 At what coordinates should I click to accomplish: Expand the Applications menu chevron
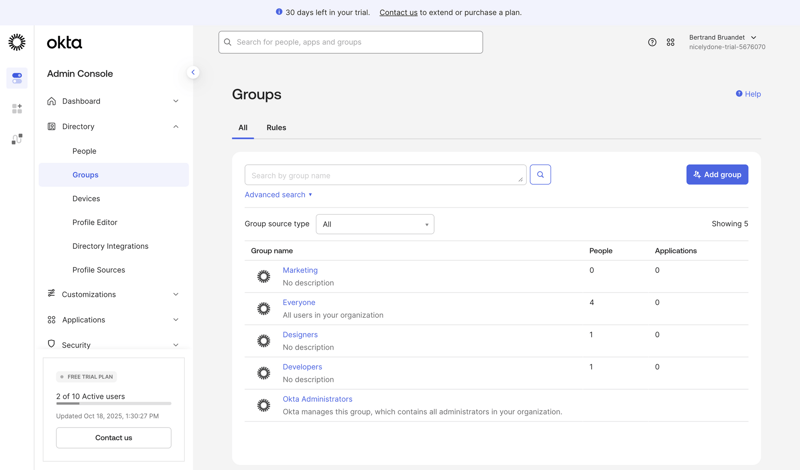pyautogui.click(x=176, y=320)
